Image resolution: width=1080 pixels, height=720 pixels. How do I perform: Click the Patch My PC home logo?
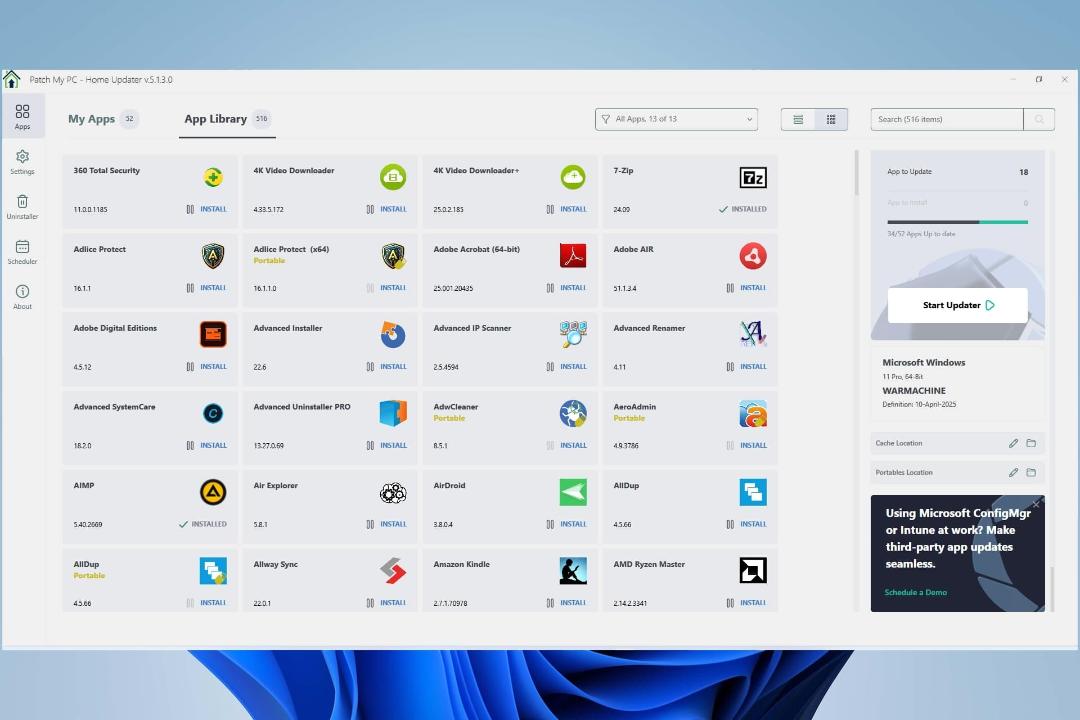pyautogui.click(x=12, y=80)
